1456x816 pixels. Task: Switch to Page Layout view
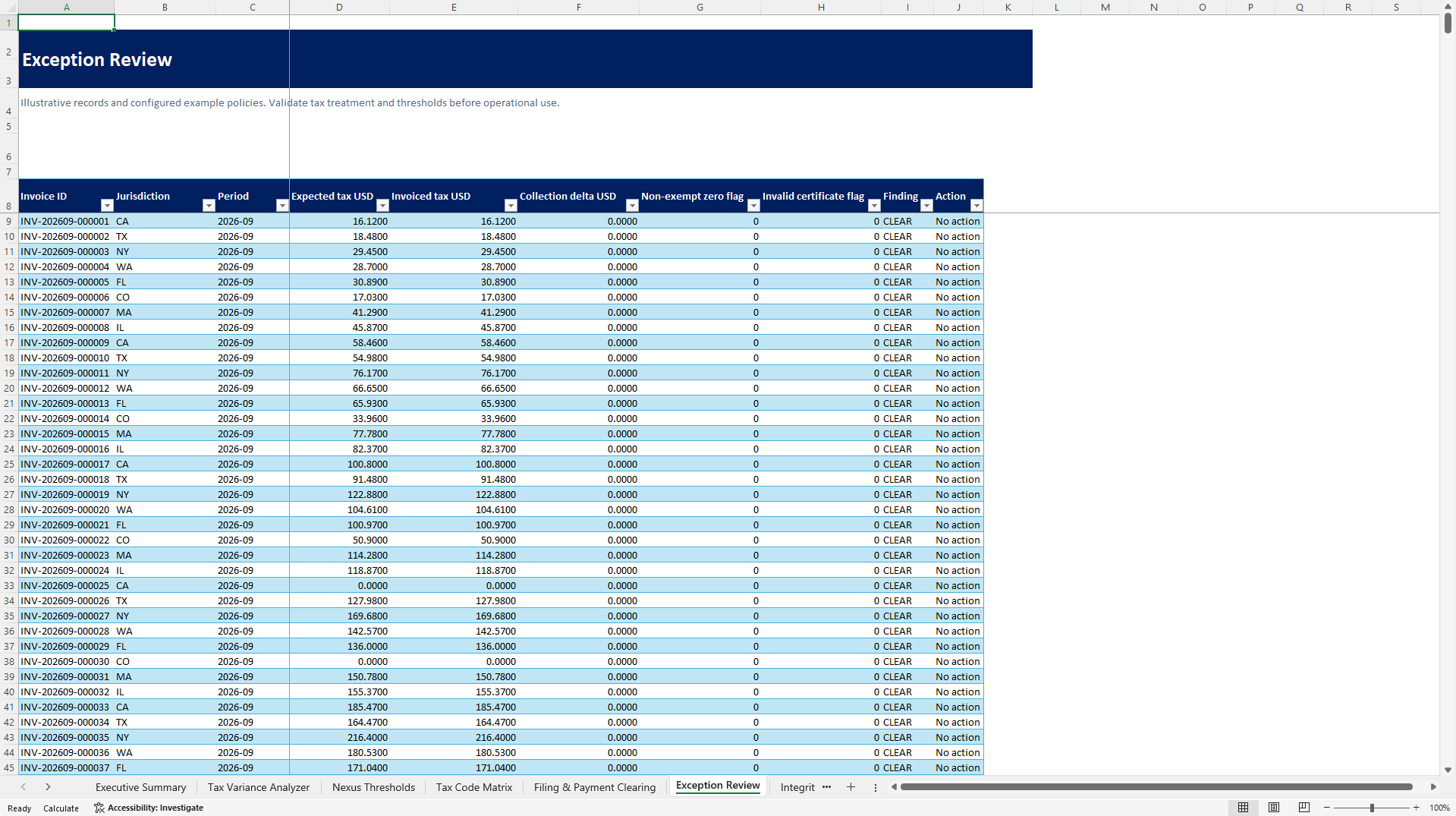tap(1274, 808)
